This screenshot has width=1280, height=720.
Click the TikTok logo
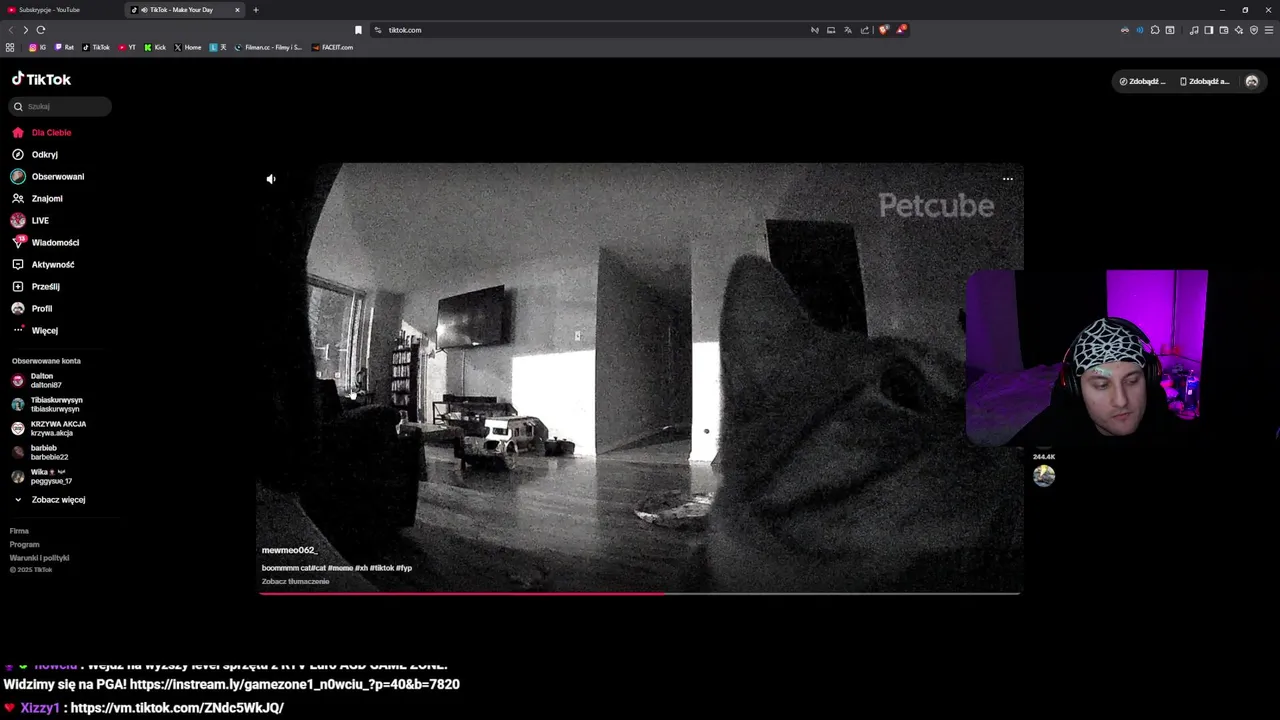coord(41,79)
